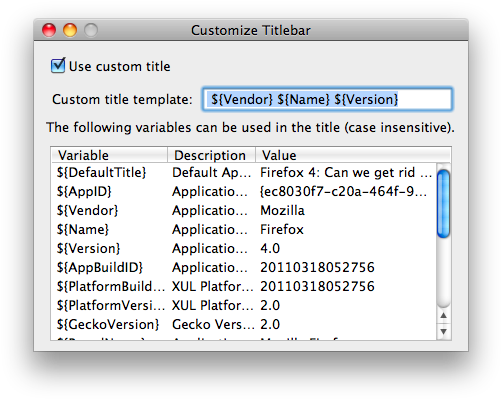The image size is (501, 399).
Task: Select the ${AppBuildID} variable row
Action: (x=244, y=268)
